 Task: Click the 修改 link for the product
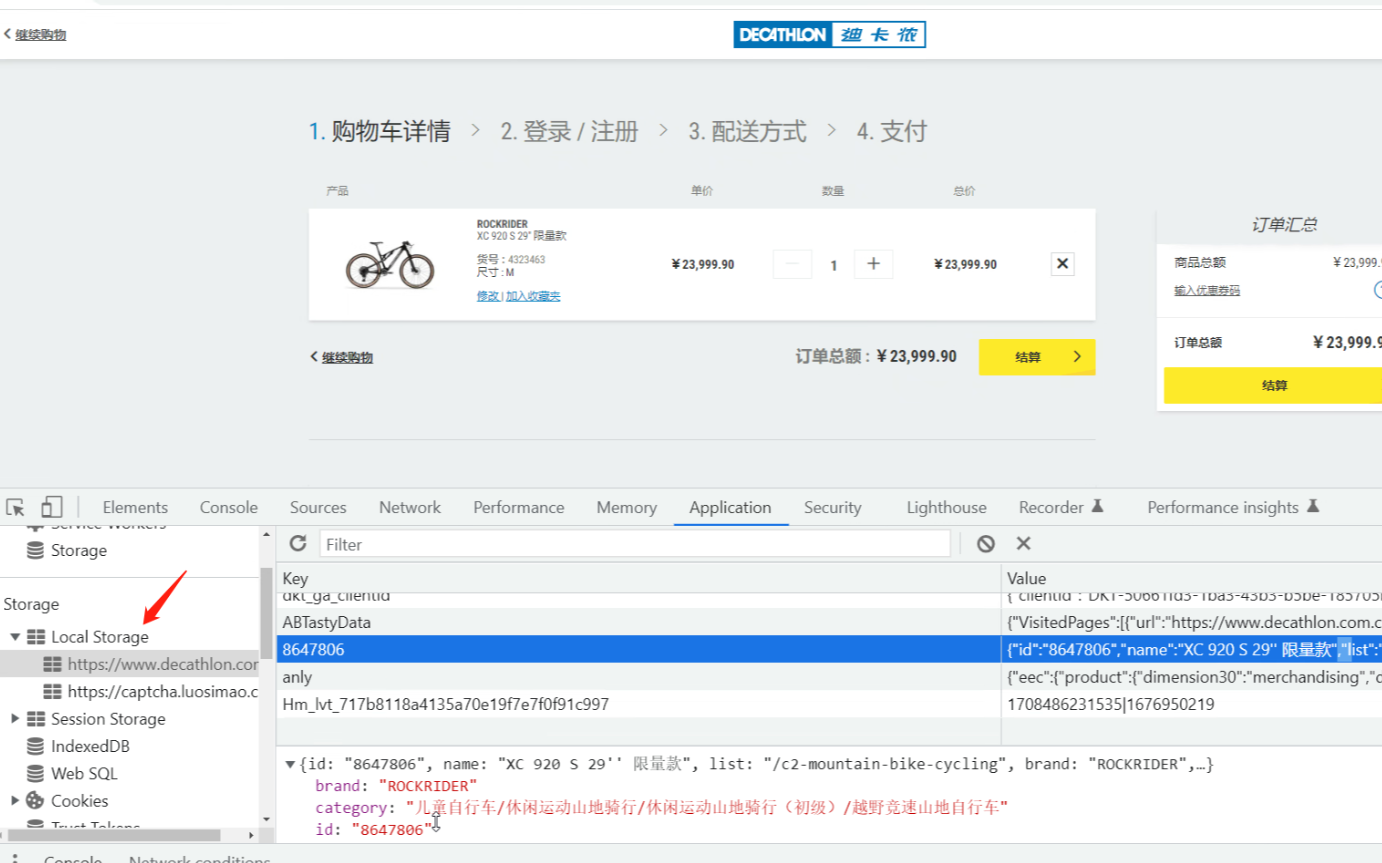pyautogui.click(x=488, y=296)
